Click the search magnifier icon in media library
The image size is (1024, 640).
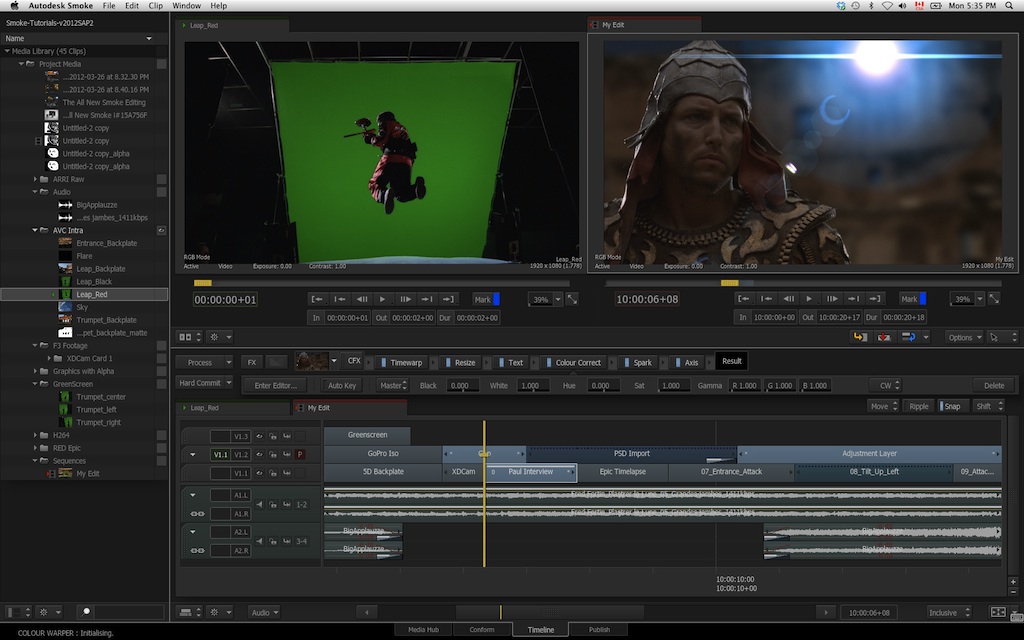coord(86,612)
